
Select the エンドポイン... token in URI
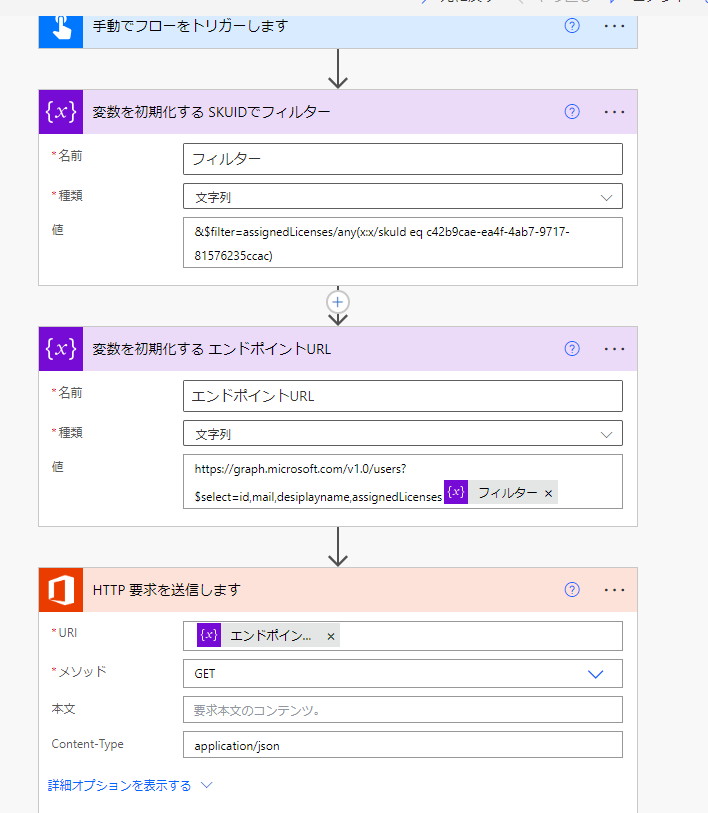coord(268,636)
